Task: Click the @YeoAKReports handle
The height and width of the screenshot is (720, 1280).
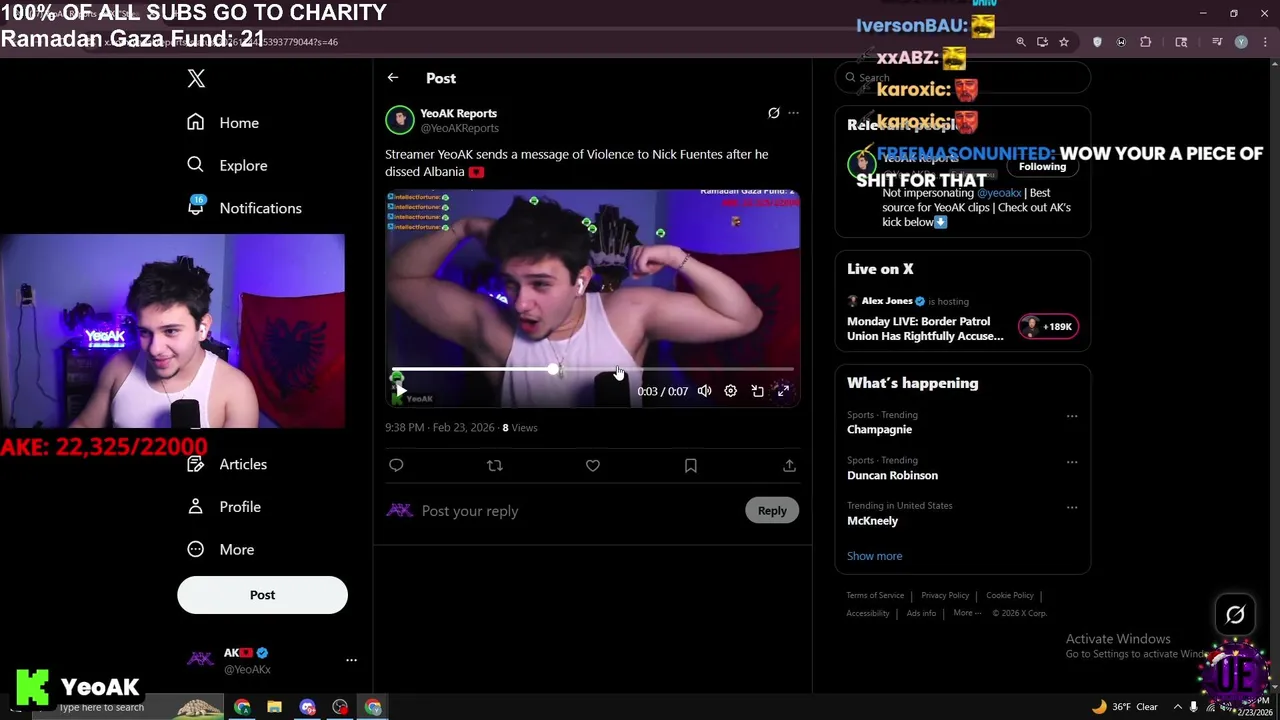Action: point(459,128)
